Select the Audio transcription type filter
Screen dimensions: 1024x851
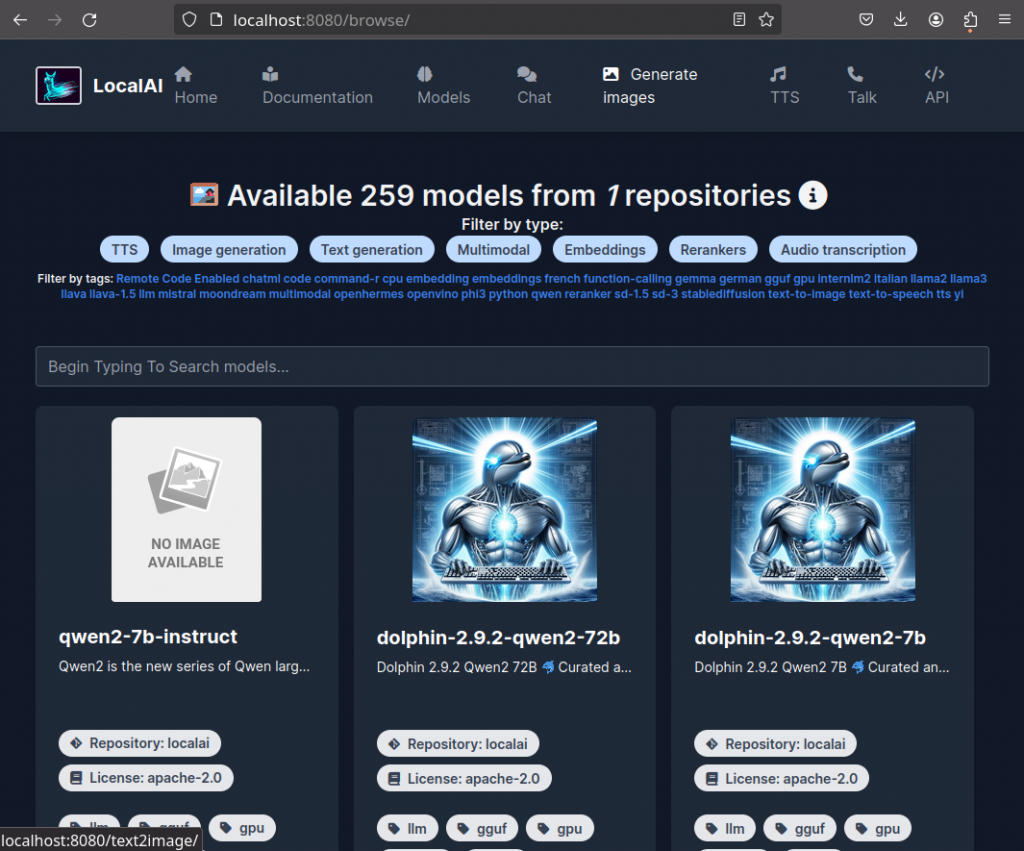point(842,250)
